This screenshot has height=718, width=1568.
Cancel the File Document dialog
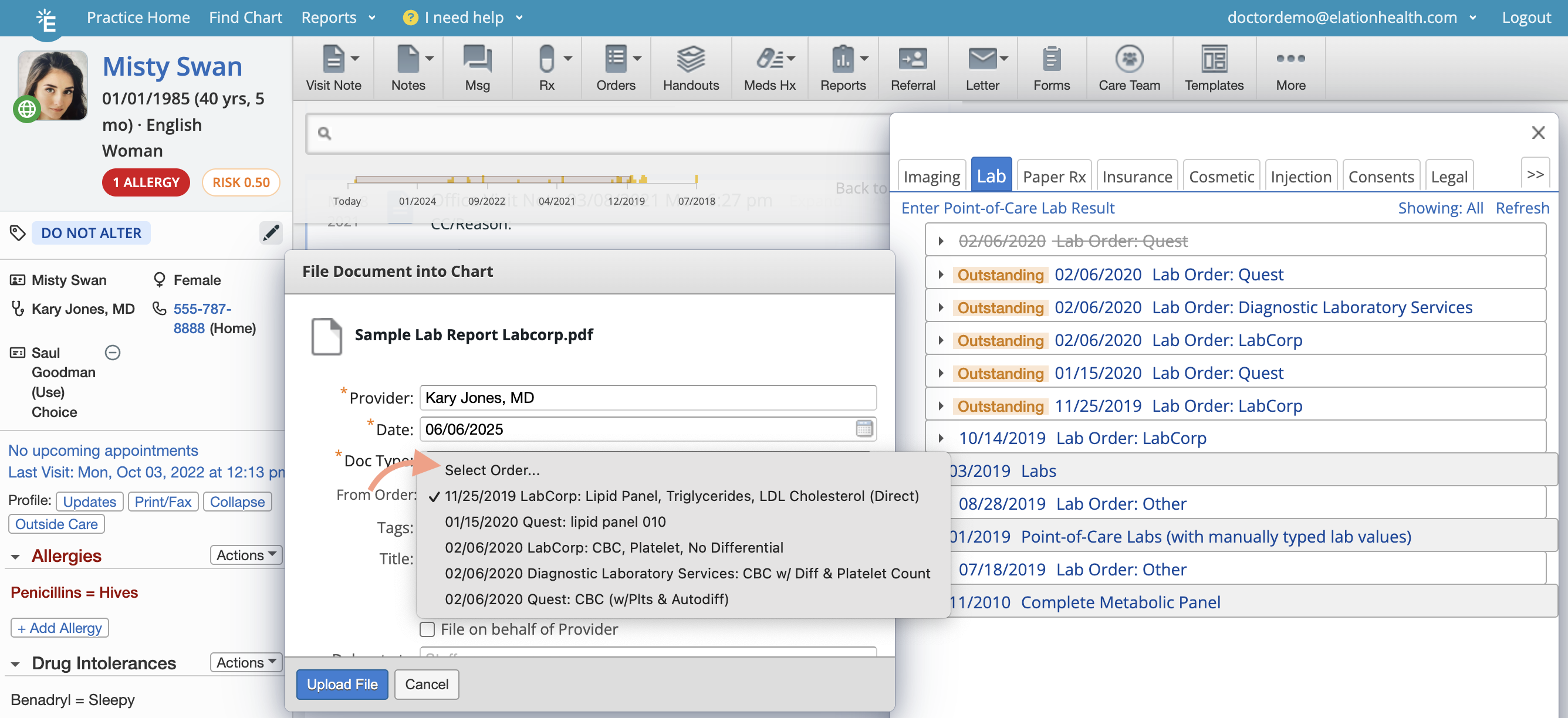coord(426,684)
